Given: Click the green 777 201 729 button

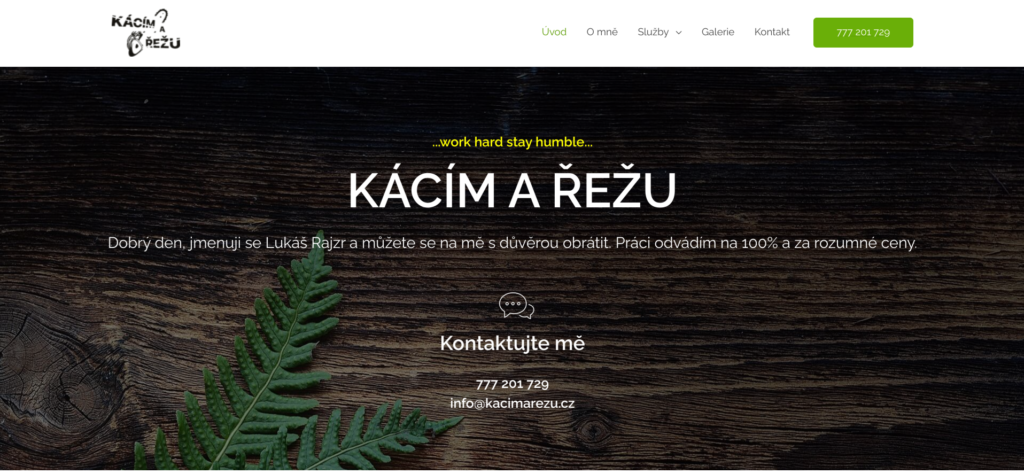Looking at the screenshot, I should [863, 33].
